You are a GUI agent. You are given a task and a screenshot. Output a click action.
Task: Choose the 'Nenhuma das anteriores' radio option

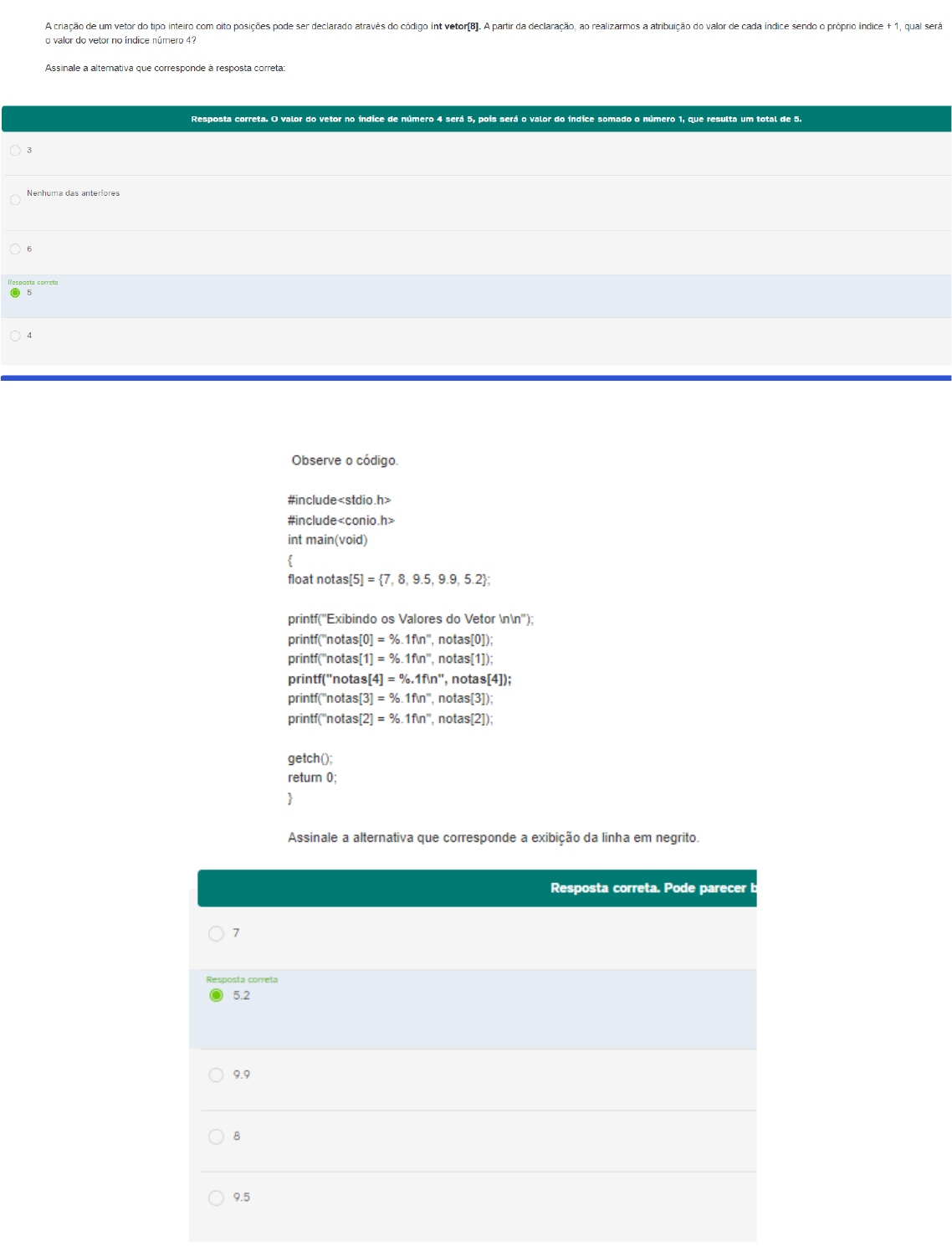point(15,200)
